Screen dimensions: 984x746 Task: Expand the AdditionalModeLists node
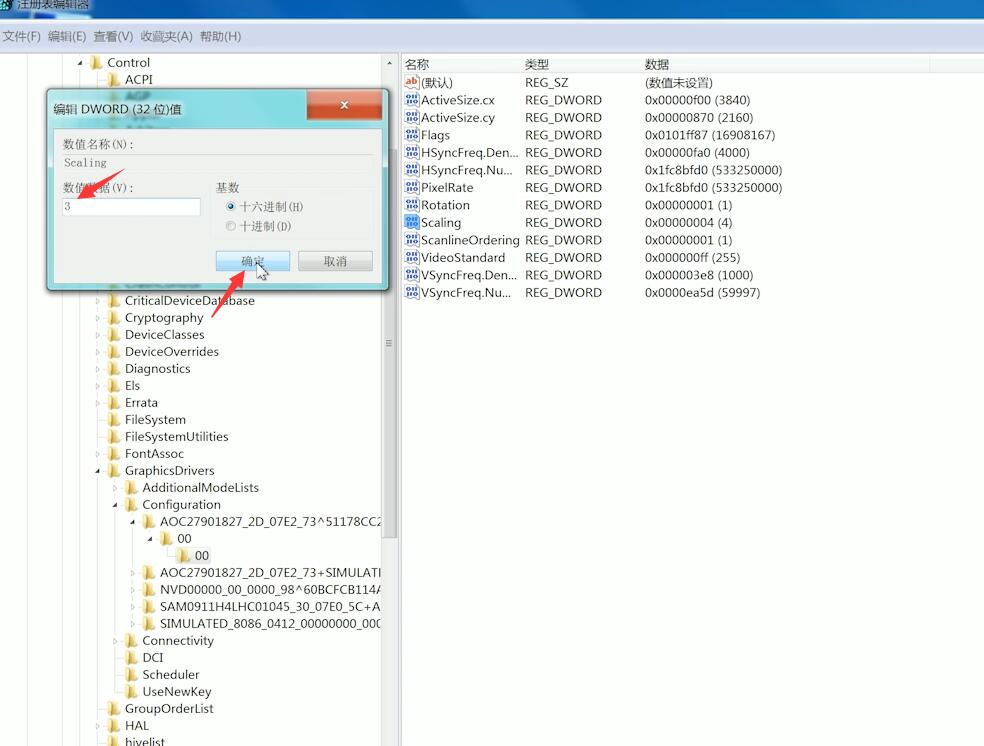click(x=116, y=488)
